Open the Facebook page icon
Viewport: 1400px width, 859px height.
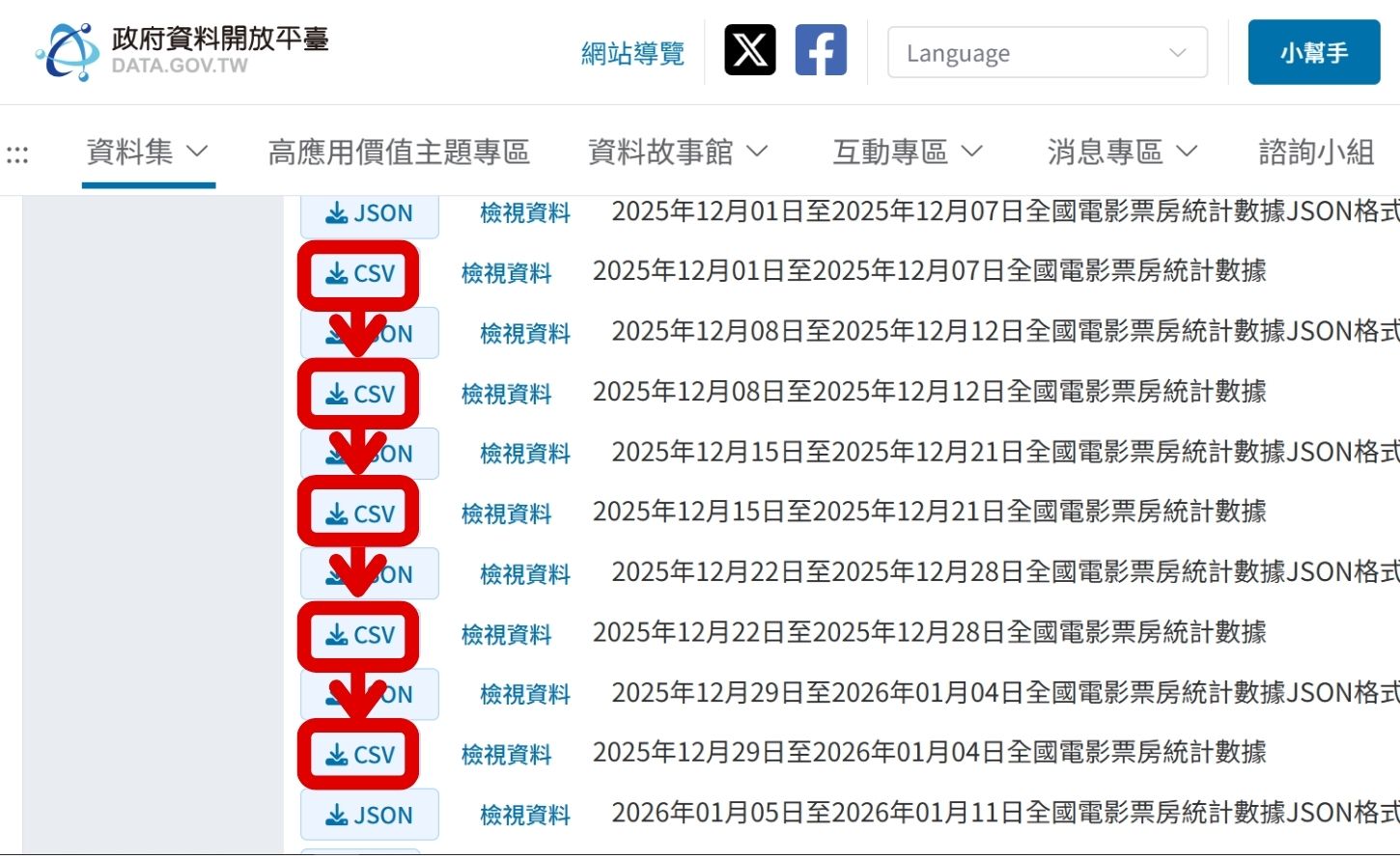[x=820, y=50]
